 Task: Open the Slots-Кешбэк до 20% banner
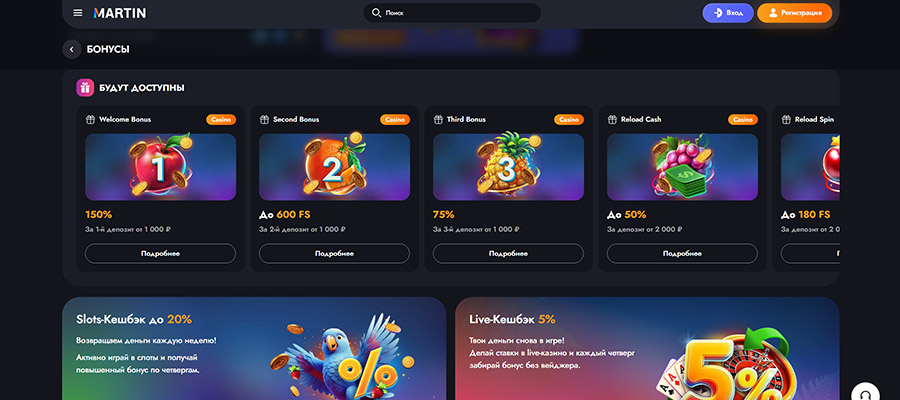pos(254,348)
